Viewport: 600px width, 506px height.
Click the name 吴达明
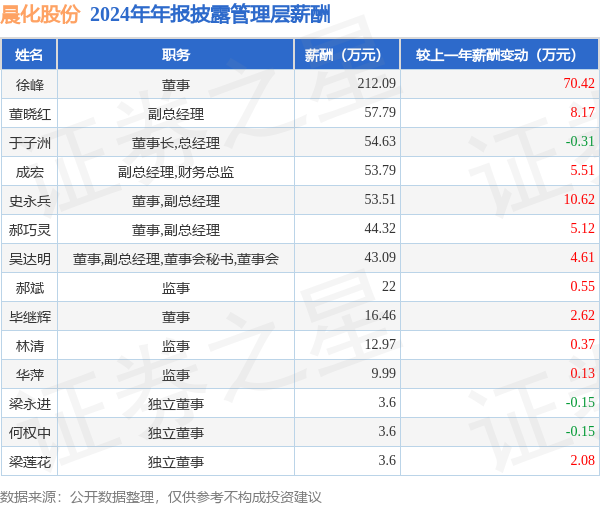[29, 259]
